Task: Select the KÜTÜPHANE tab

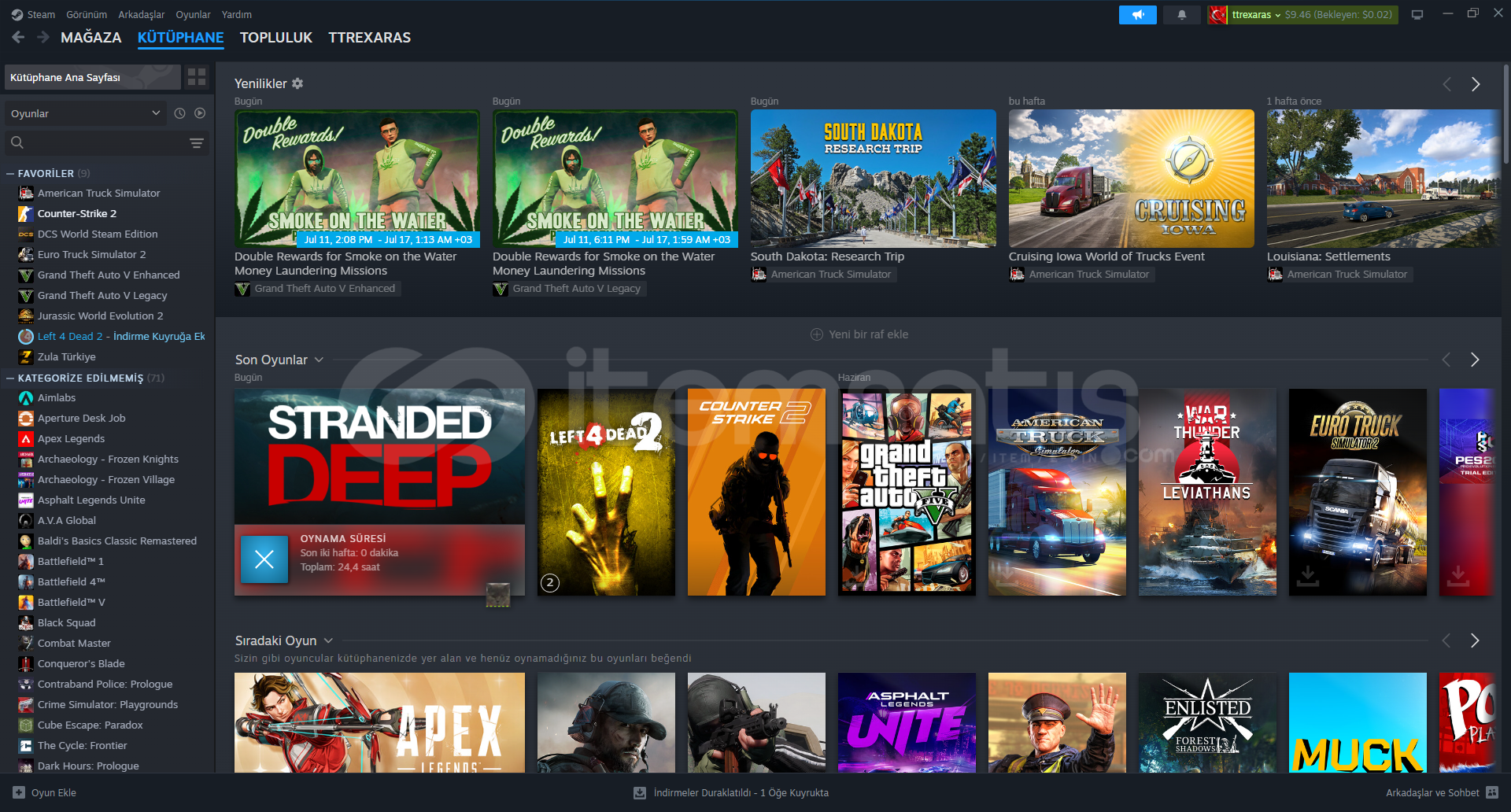Action: (x=181, y=37)
